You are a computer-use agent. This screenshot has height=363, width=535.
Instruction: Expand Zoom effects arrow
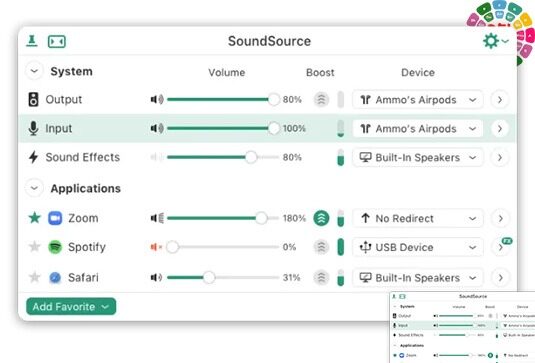point(500,218)
